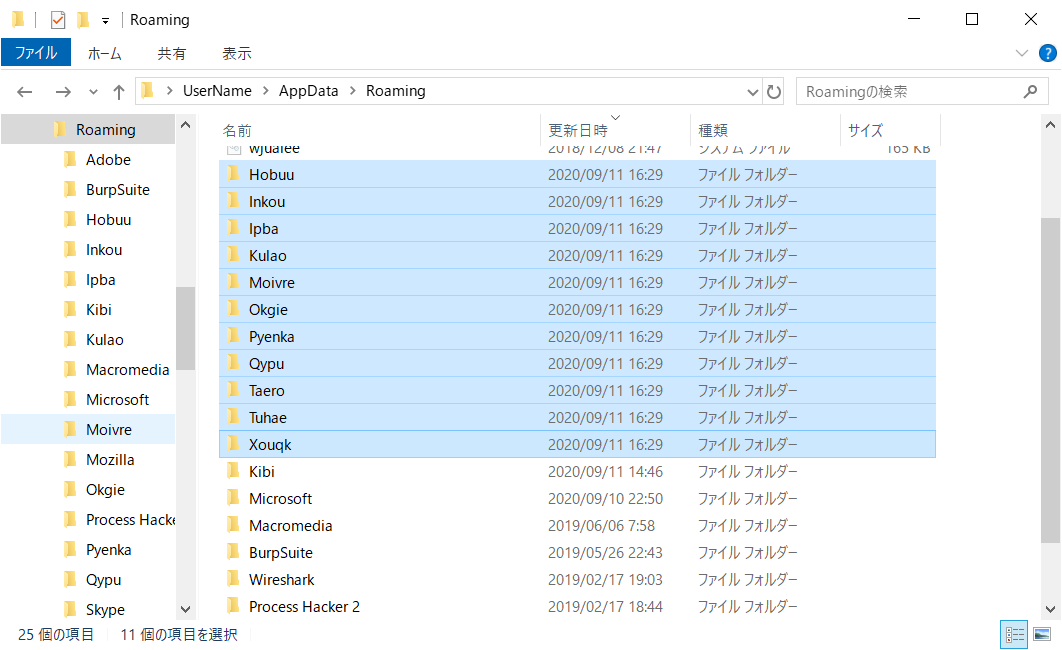
Task: Click the navigation pane scrollbar thumb
Action: [x=186, y=328]
